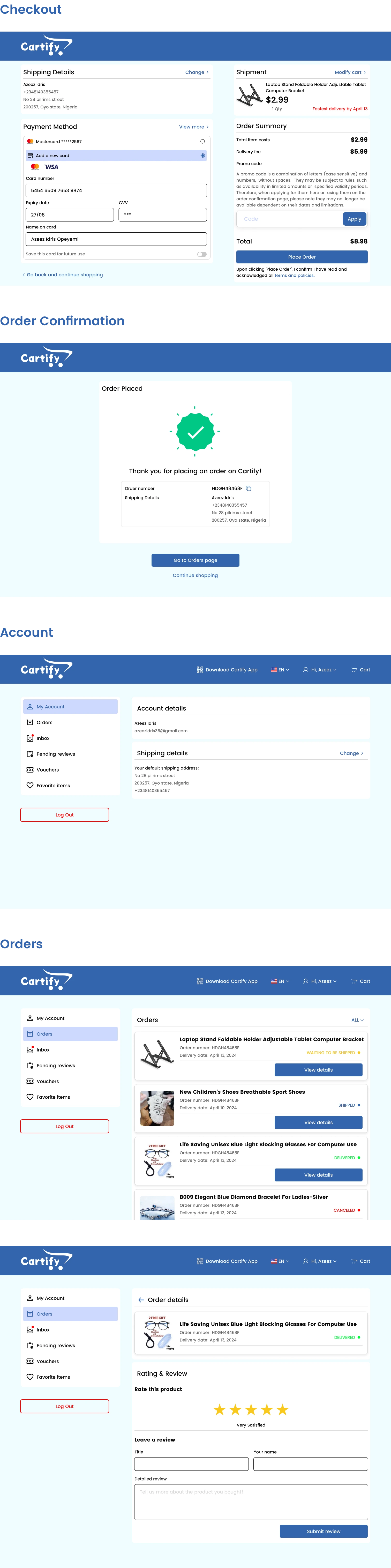391x1568 pixels.
Task: Select the second rating star
Action: 235,1409
